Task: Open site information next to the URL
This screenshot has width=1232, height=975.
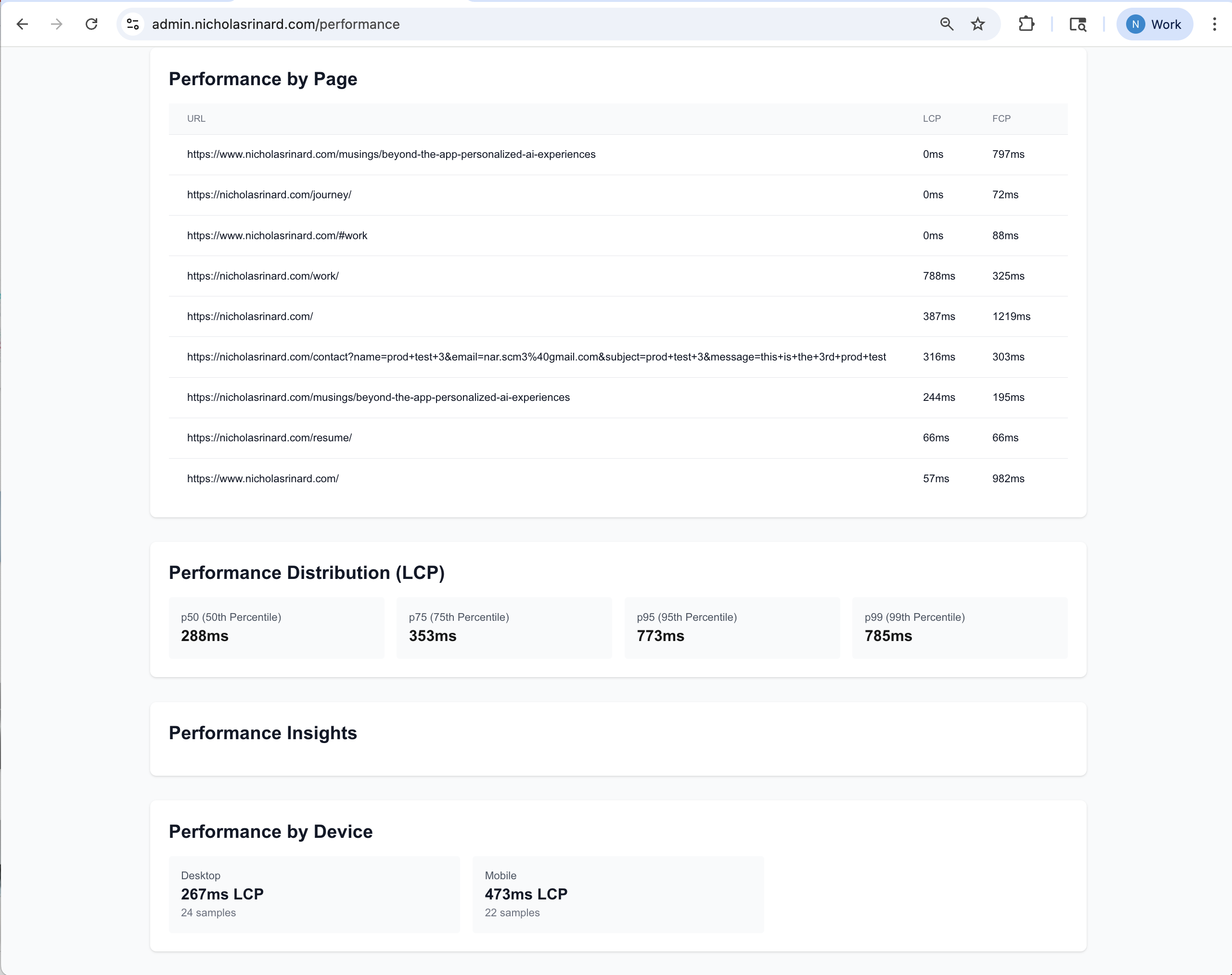Action: [132, 24]
